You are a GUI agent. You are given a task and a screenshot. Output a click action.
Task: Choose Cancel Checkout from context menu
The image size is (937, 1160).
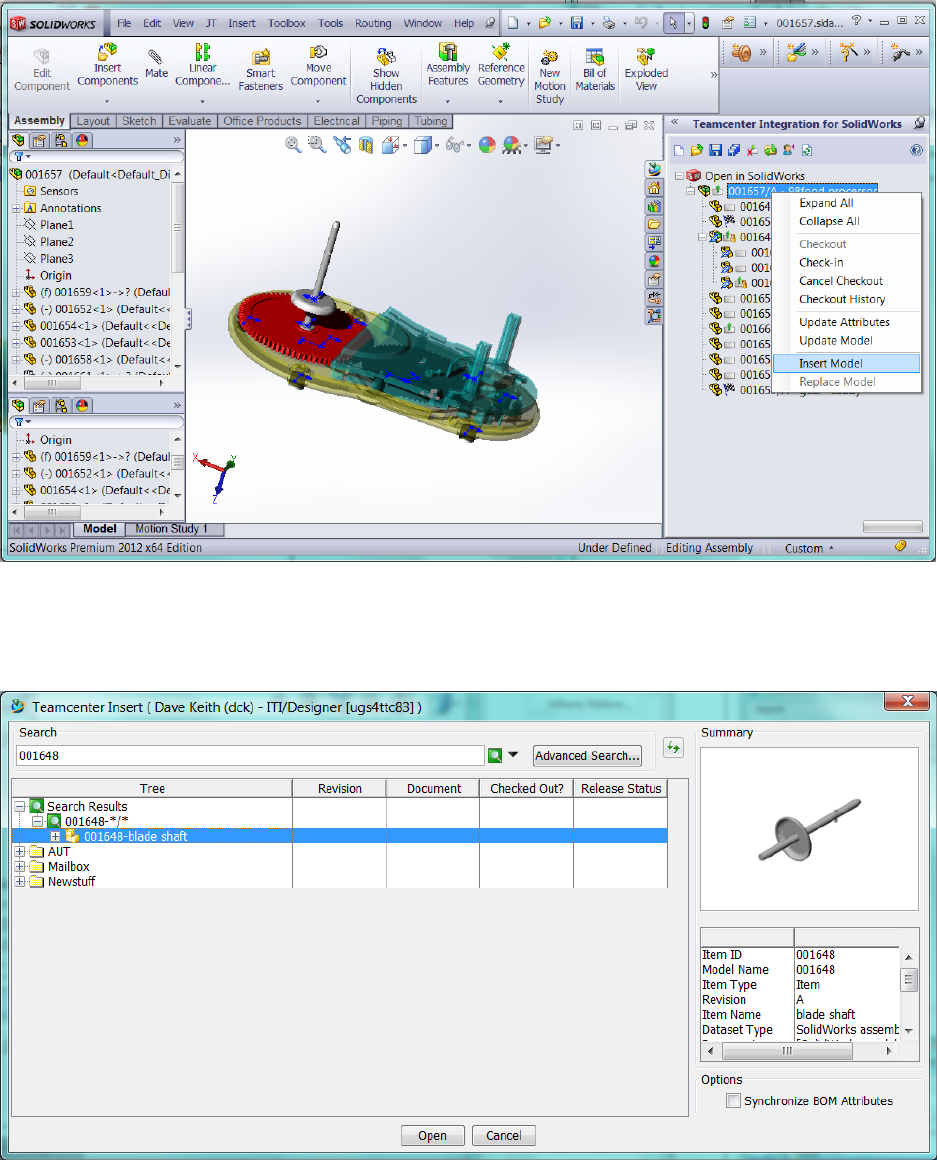841,280
